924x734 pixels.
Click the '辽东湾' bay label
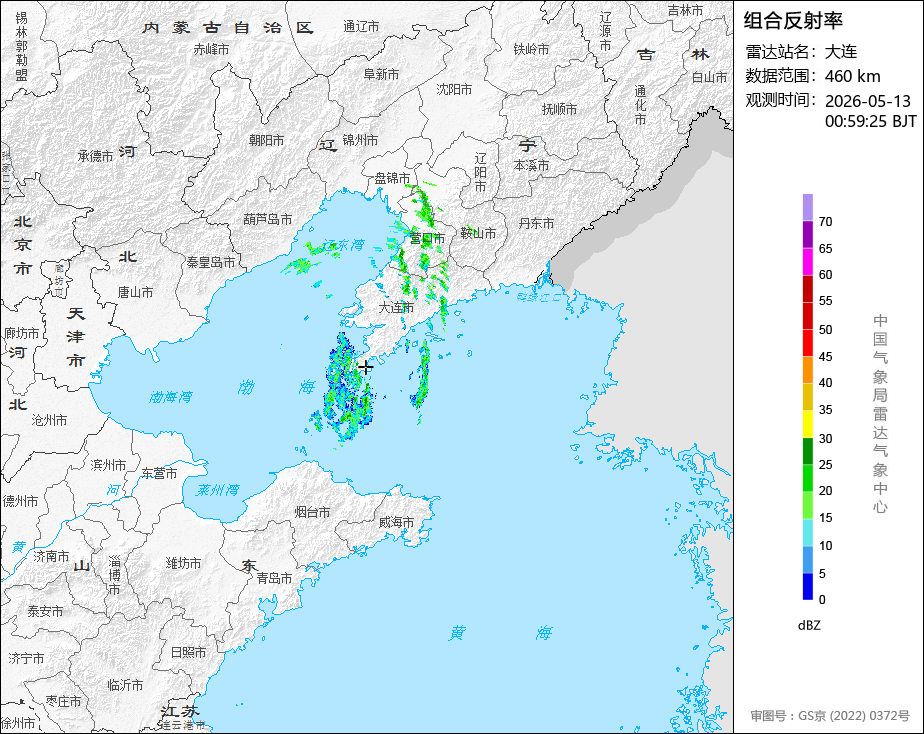[344, 245]
